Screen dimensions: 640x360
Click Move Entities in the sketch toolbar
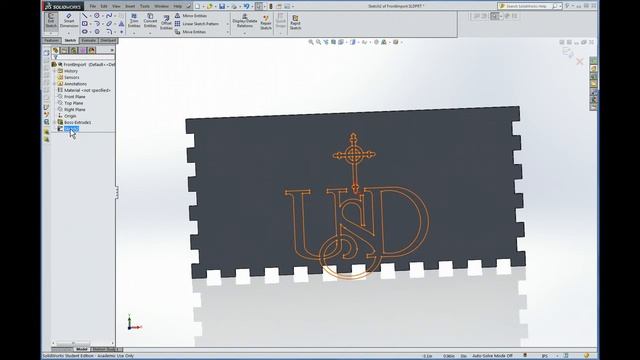(191, 32)
